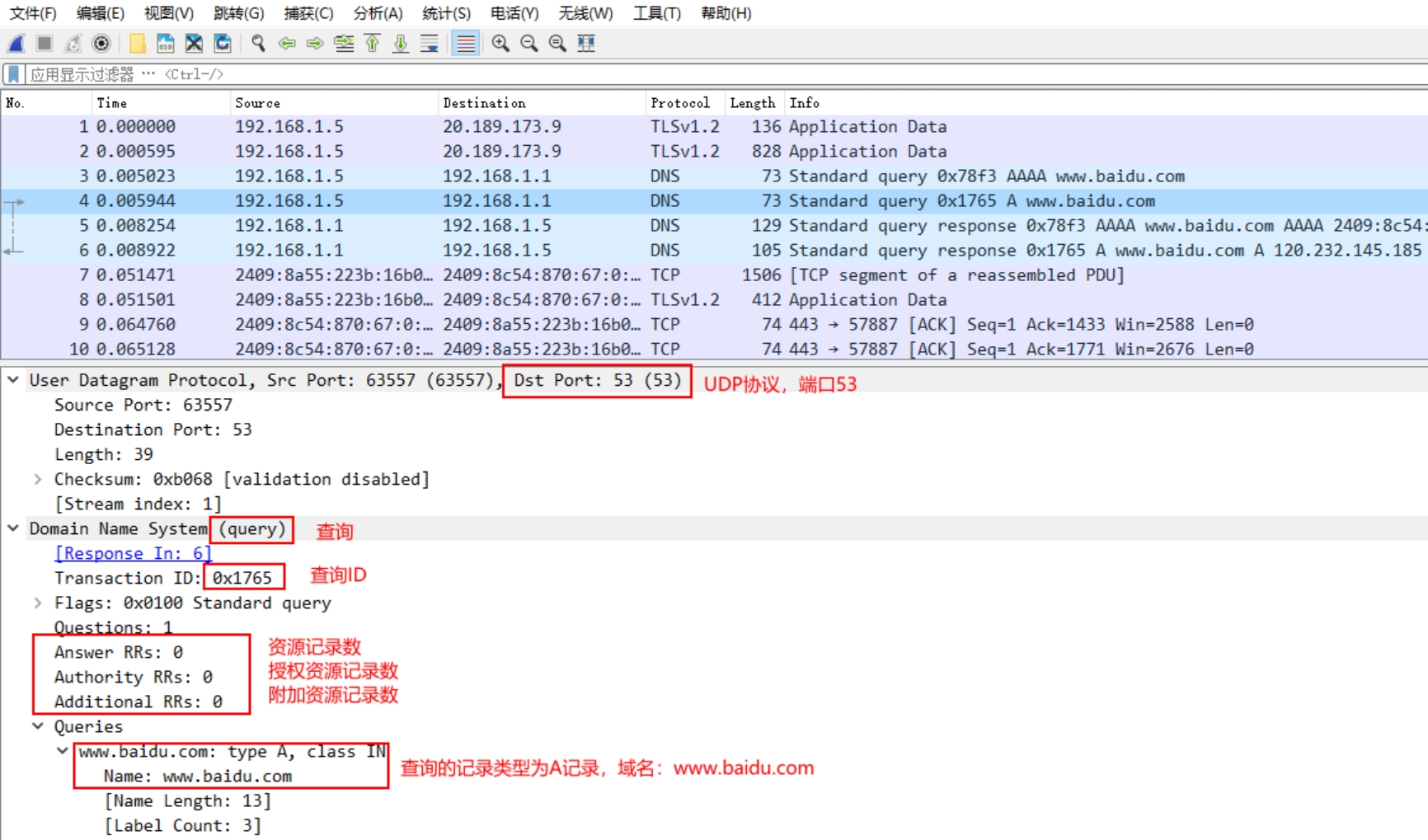Screen dimensions: 1428x840
Task: Select packet 2 with length 828
Action: 714,151
